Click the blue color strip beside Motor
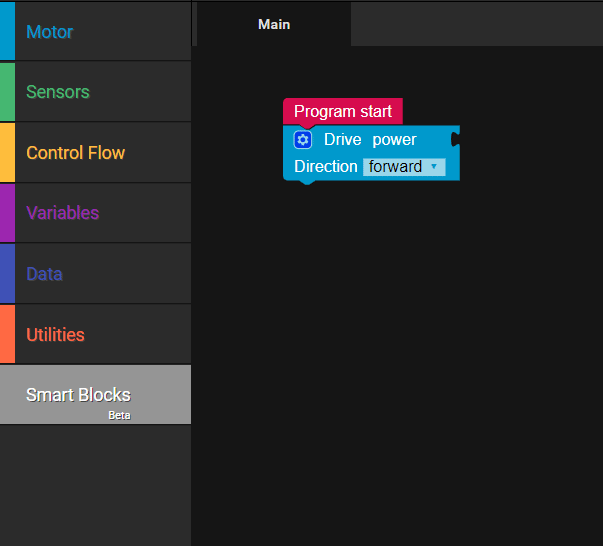The width and height of the screenshot is (603, 546). tap(7, 32)
